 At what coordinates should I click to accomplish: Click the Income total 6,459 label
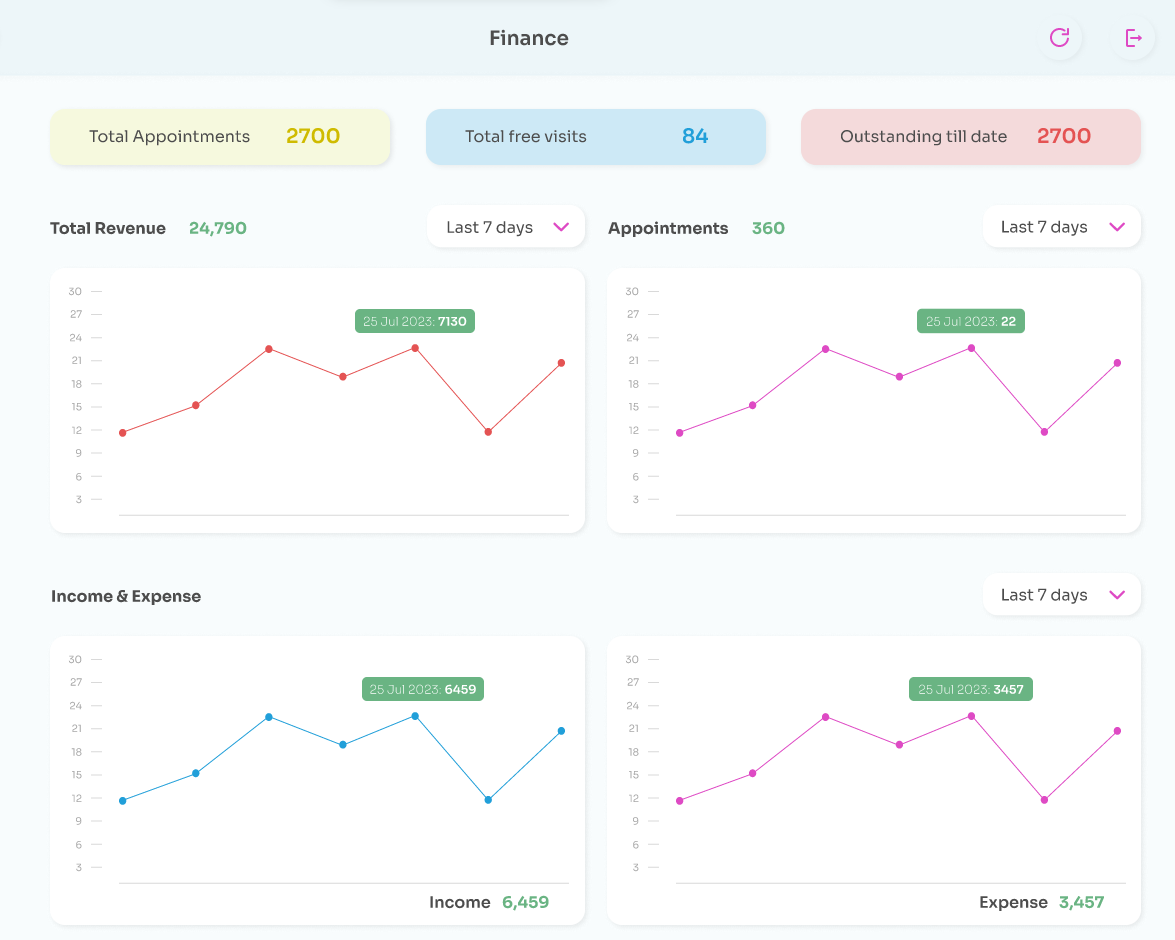(x=525, y=902)
